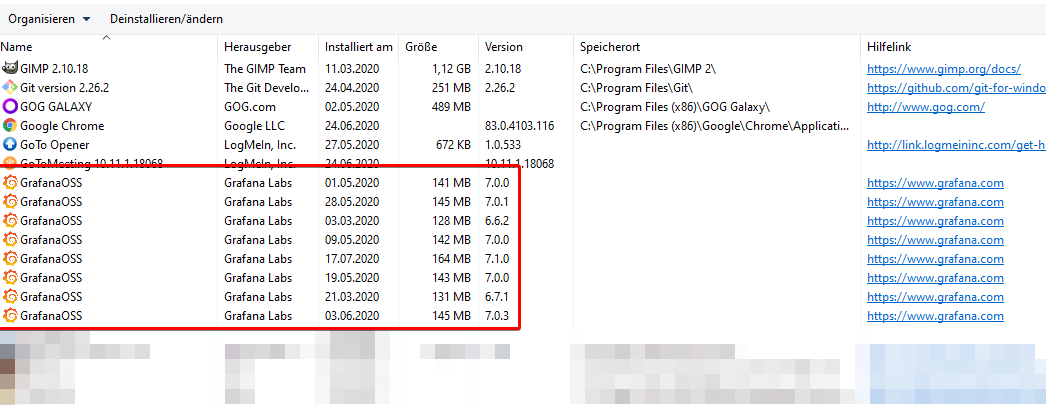Click Grafana icon in the 7.0.3 row
Screen dimensions: 1046x405
pyautogui.click(x=9, y=315)
